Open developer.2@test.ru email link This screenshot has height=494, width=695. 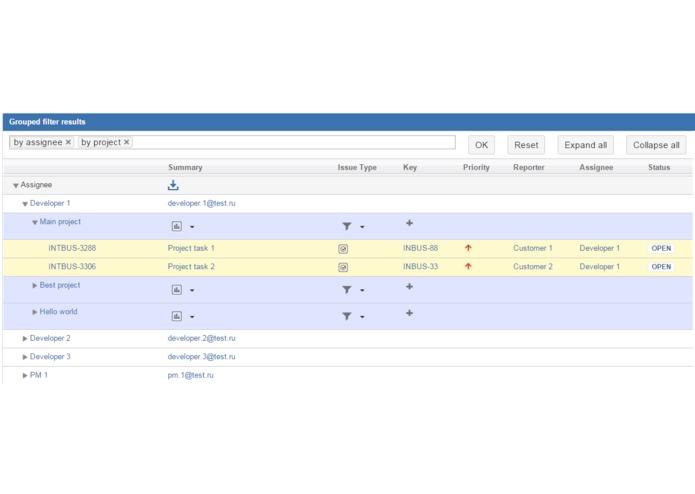[201, 338]
